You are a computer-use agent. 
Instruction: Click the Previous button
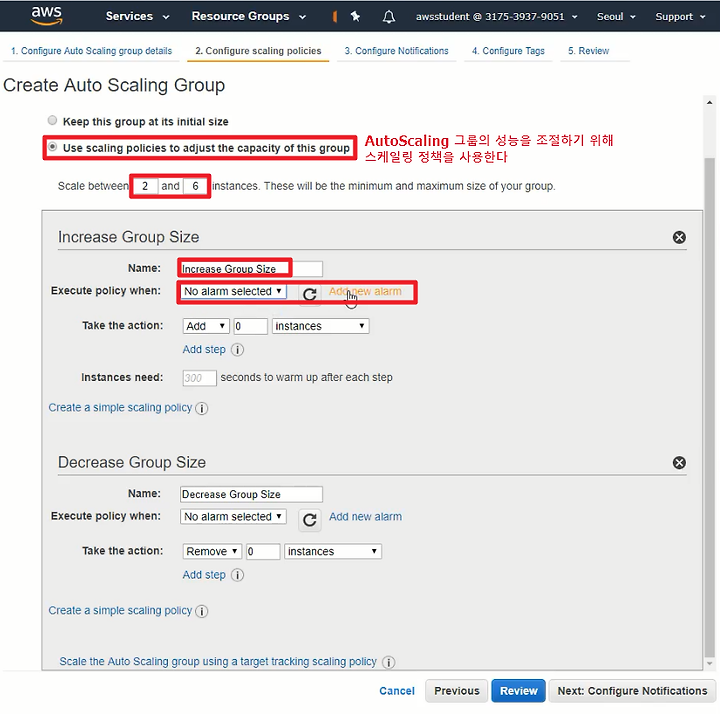click(456, 691)
